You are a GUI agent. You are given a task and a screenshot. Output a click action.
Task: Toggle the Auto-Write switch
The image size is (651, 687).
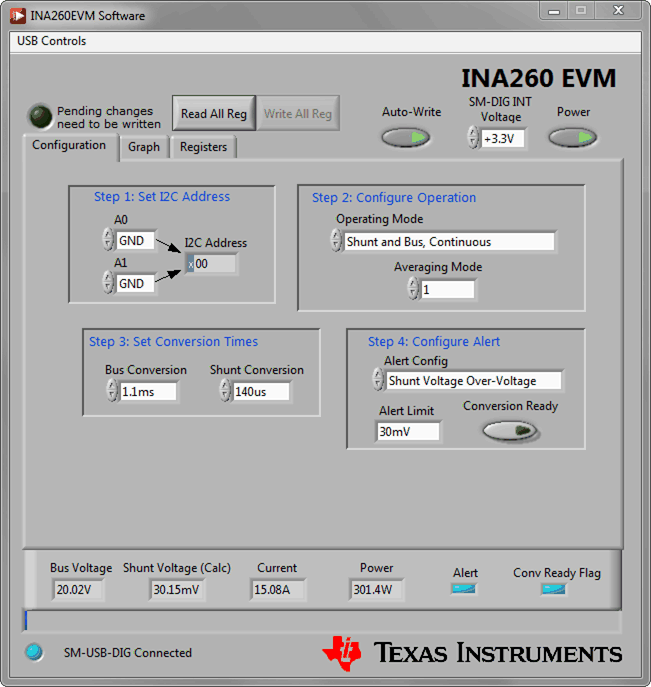tap(406, 137)
